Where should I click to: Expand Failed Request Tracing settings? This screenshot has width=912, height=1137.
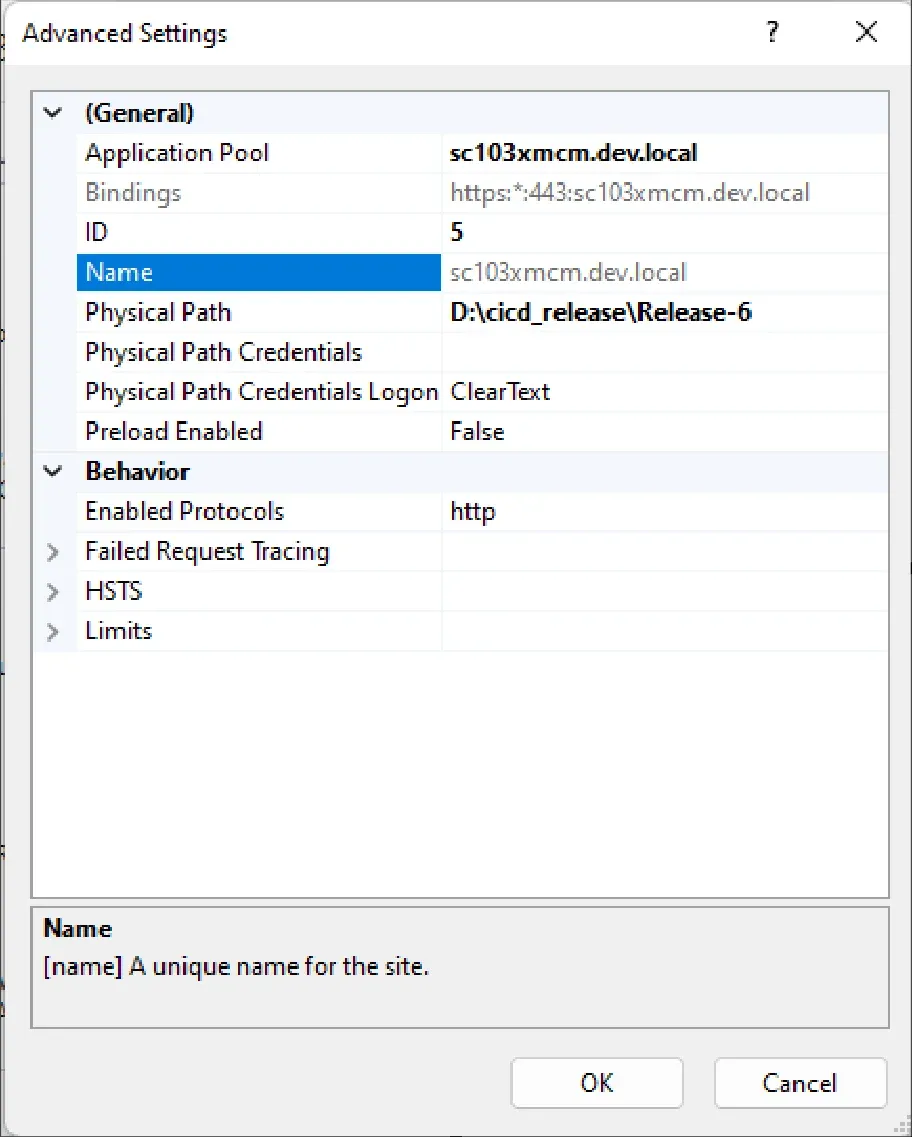point(53,553)
